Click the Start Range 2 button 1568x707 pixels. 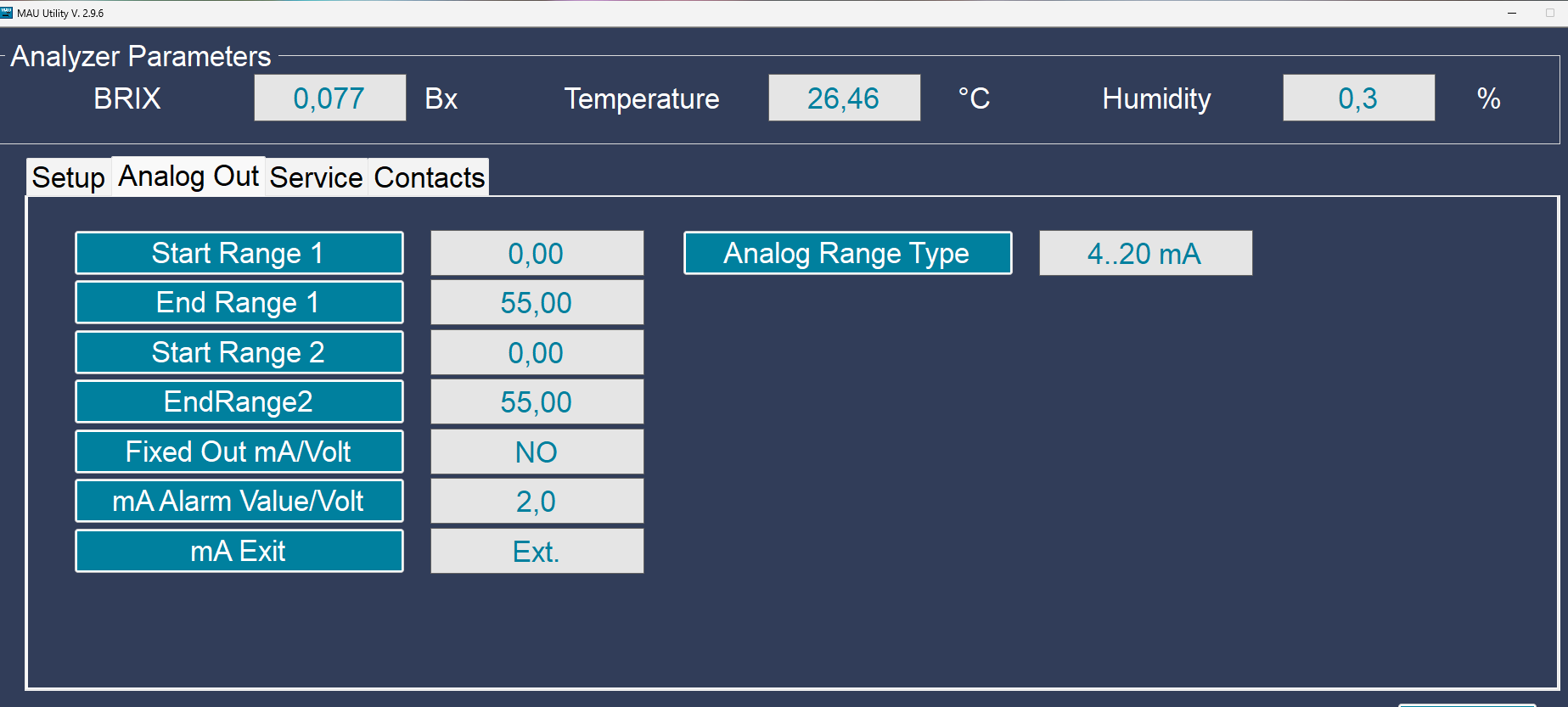click(239, 352)
